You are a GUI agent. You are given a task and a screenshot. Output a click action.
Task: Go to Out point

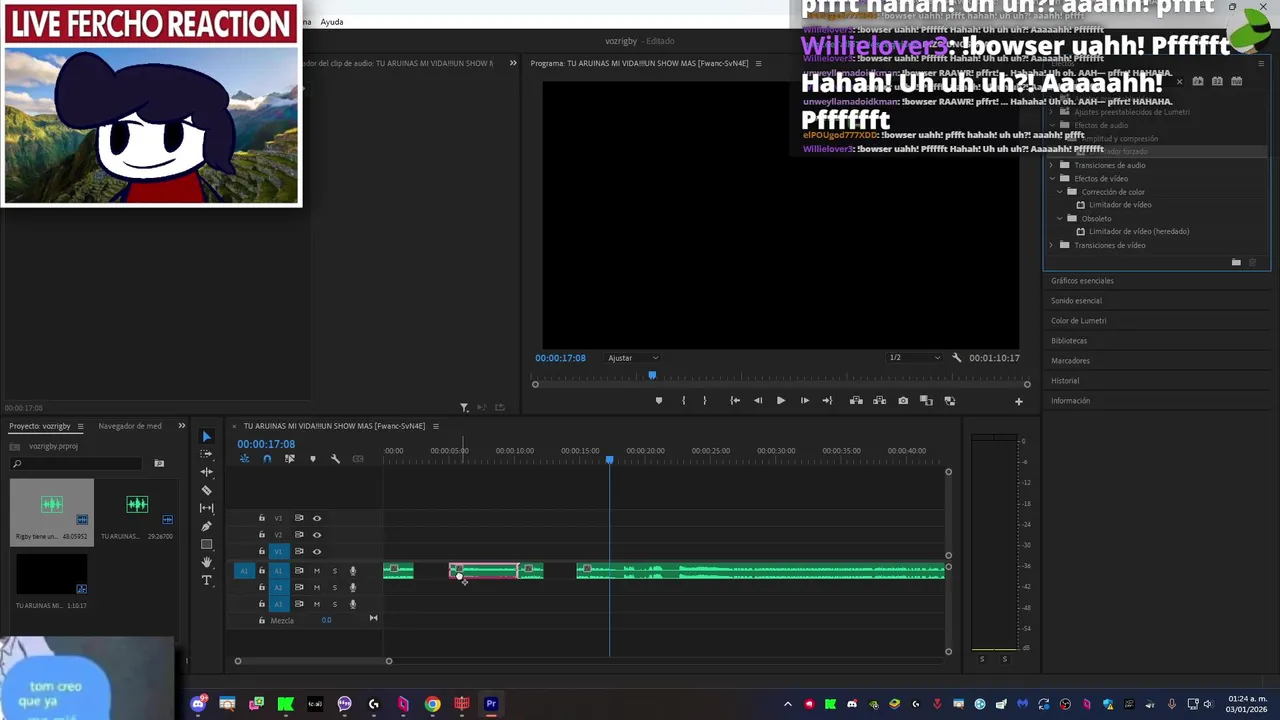[827, 401]
